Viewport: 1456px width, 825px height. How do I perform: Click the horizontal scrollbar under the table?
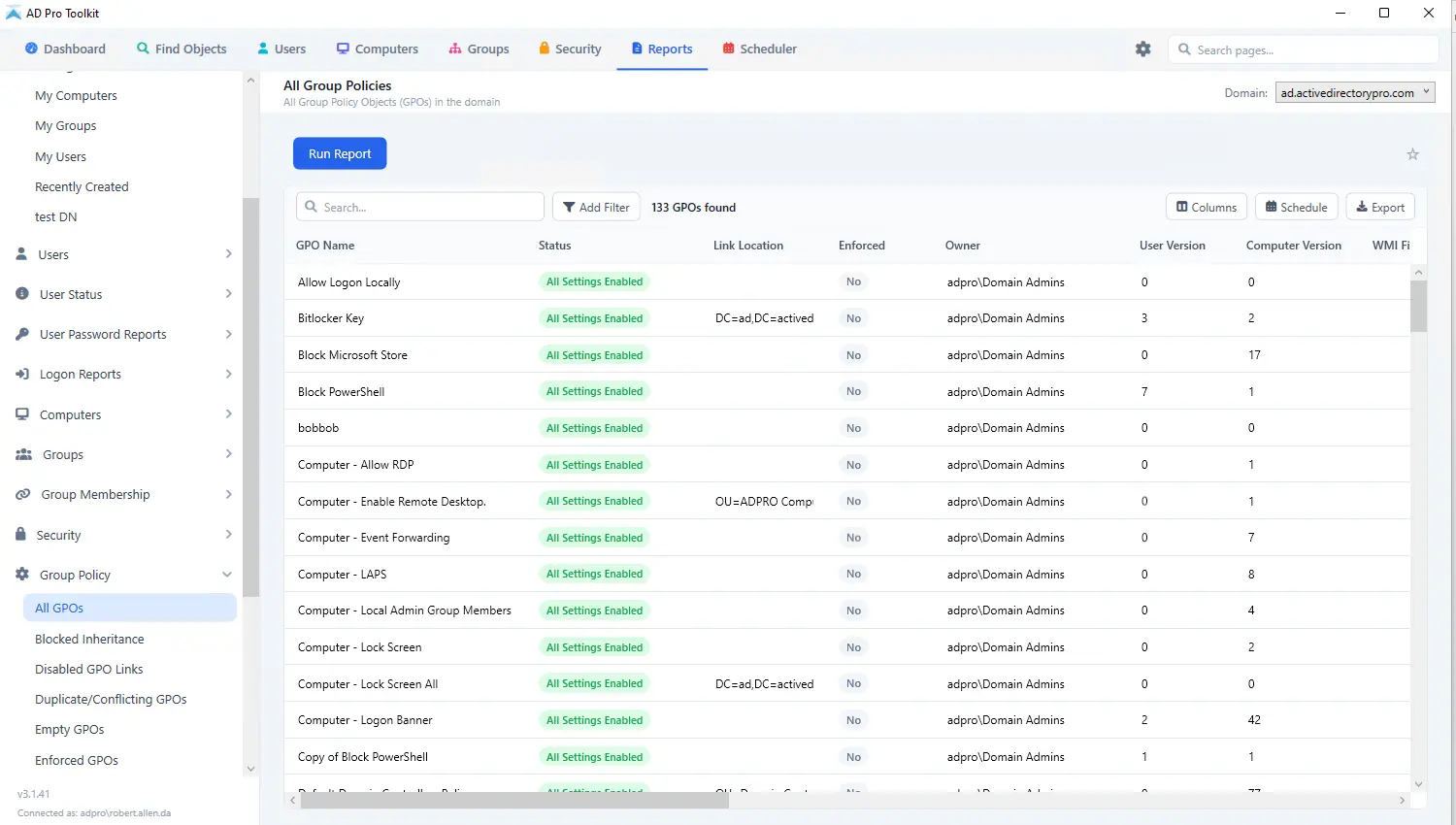[x=514, y=801]
